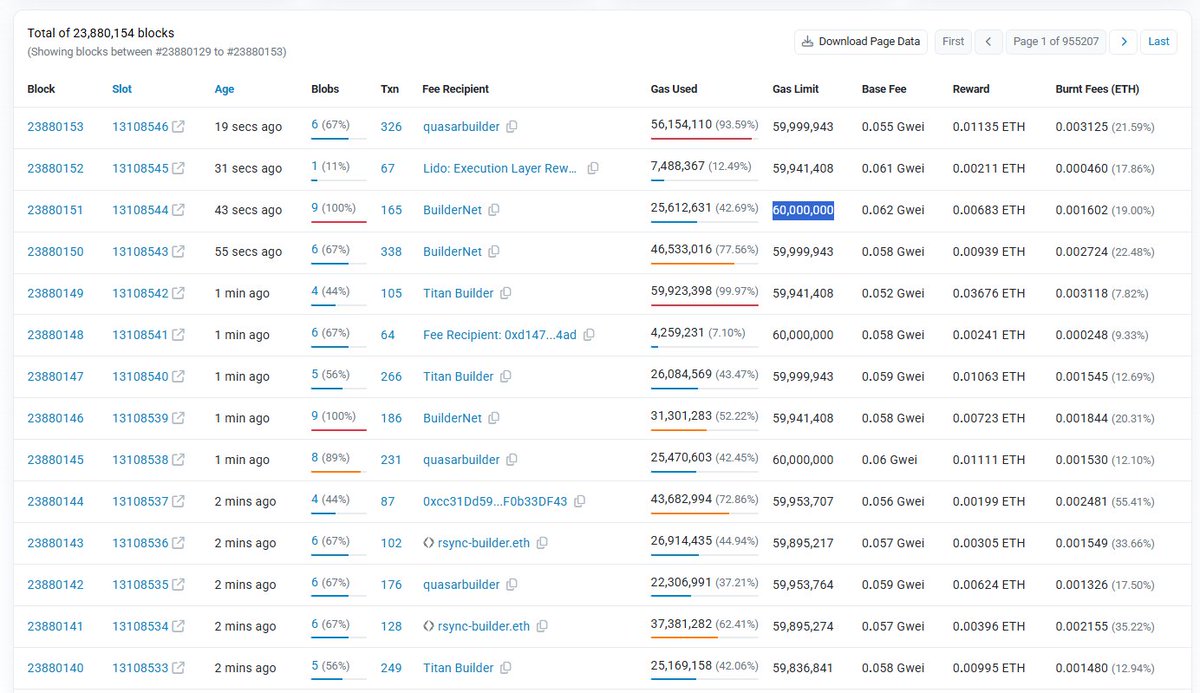Click reward 0.03676 ETH
Image resolution: width=1200 pixels, height=693 pixels.
pos(989,293)
